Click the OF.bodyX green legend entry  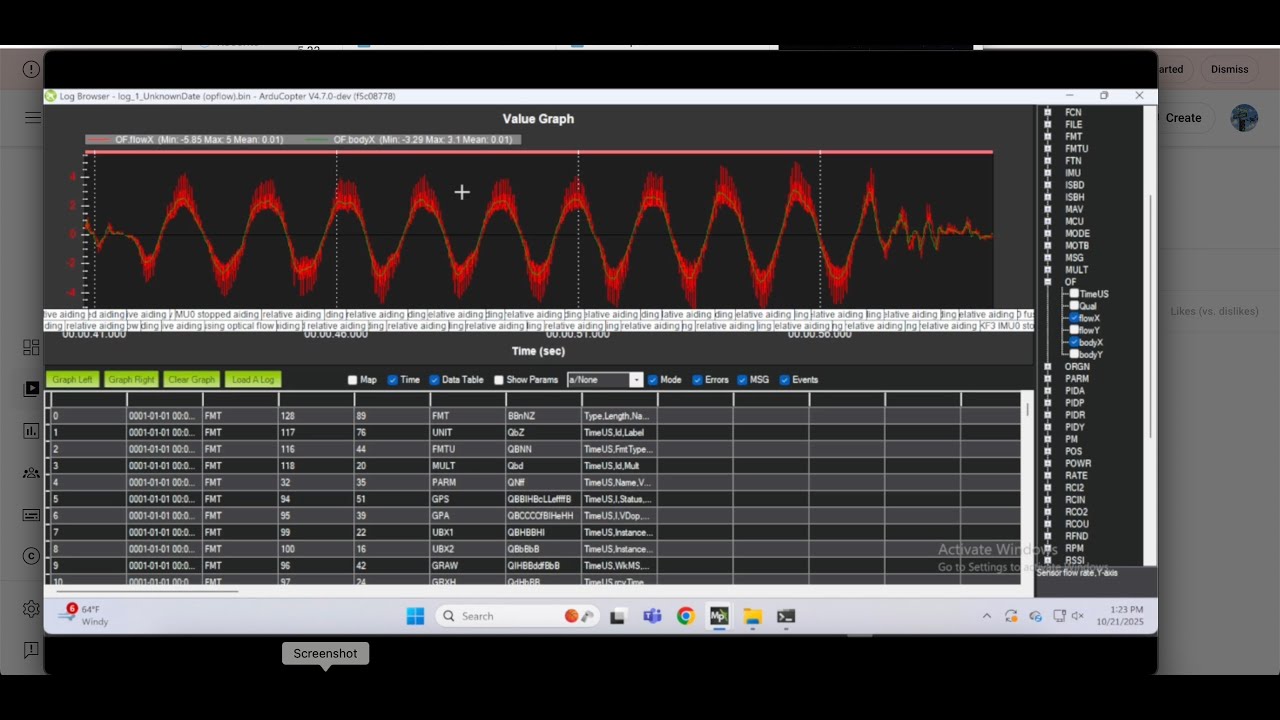point(412,140)
